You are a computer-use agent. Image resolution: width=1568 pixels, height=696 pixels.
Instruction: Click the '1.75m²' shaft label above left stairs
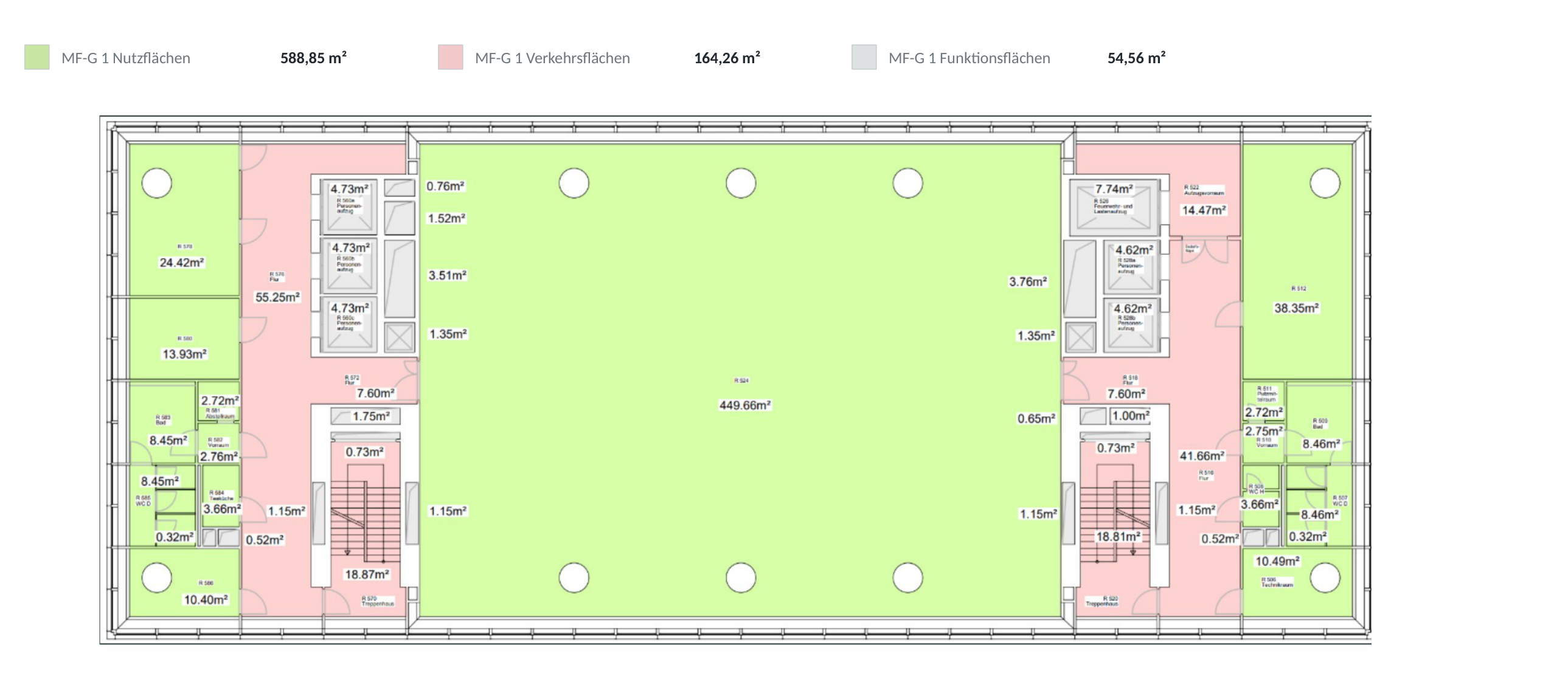click(x=371, y=416)
